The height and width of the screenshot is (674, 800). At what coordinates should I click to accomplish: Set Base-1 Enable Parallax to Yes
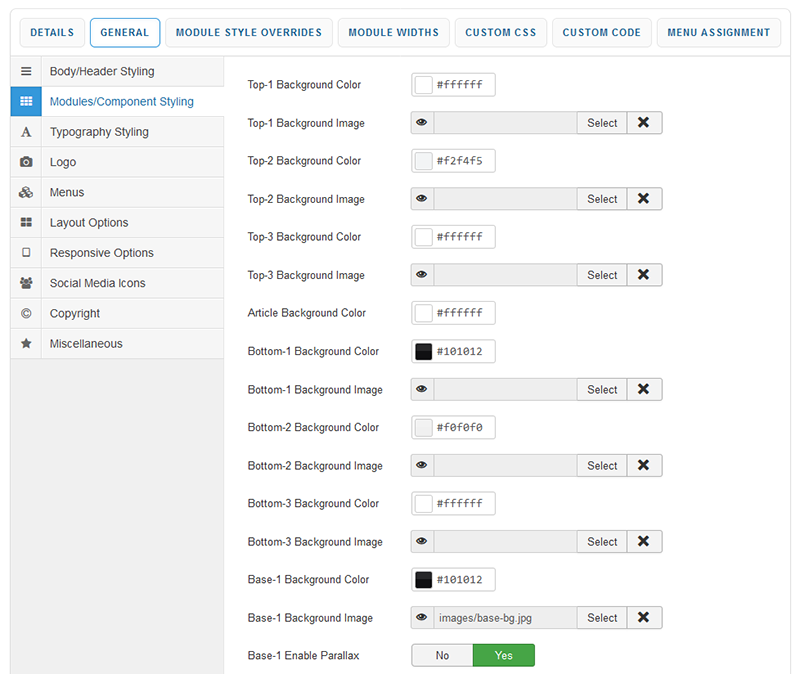click(503, 655)
